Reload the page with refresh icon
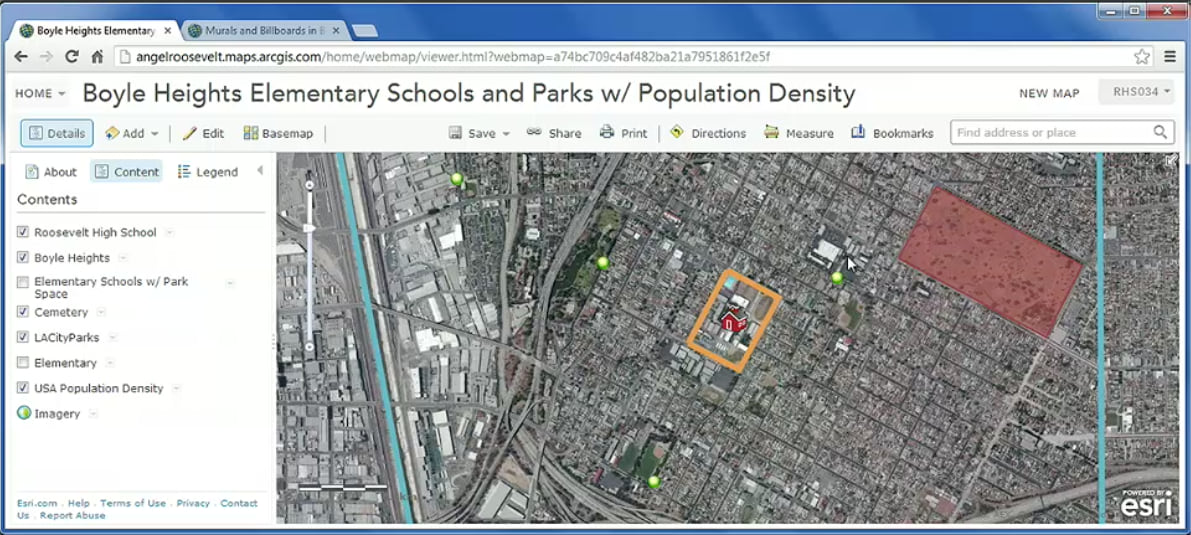The width and height of the screenshot is (1191, 535). pos(71,56)
